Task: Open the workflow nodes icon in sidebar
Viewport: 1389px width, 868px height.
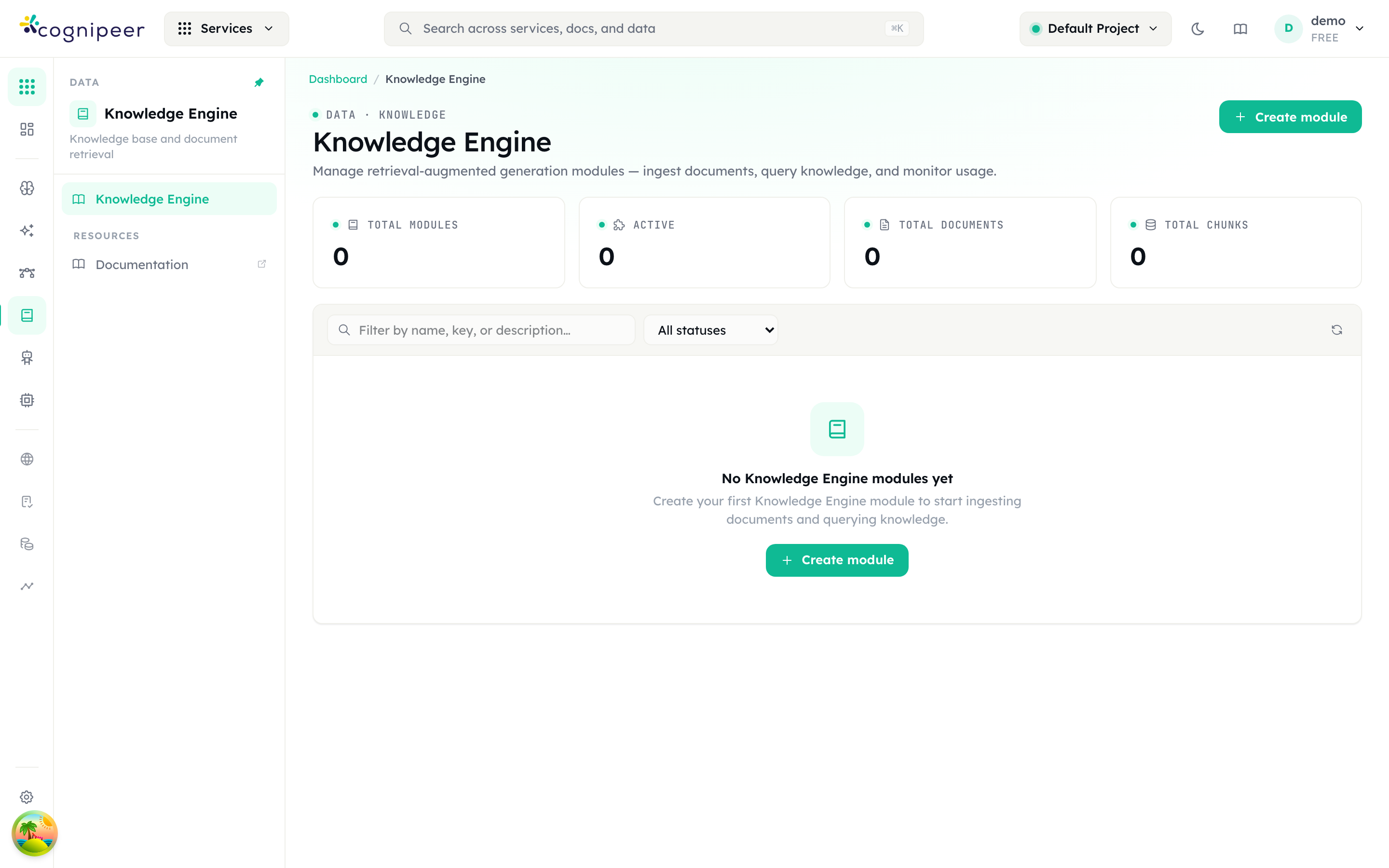Action: (27, 273)
